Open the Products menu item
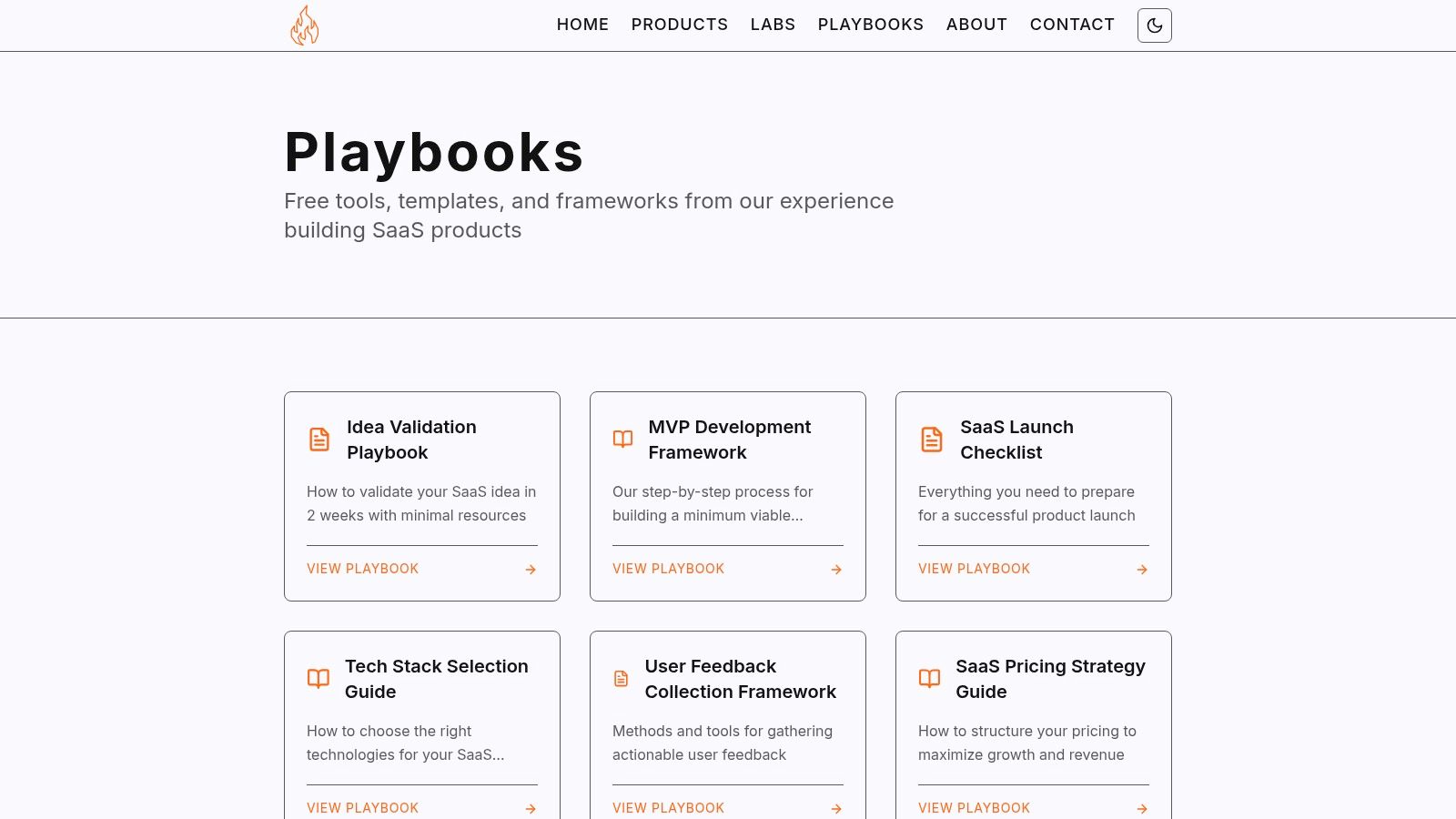 (x=680, y=25)
